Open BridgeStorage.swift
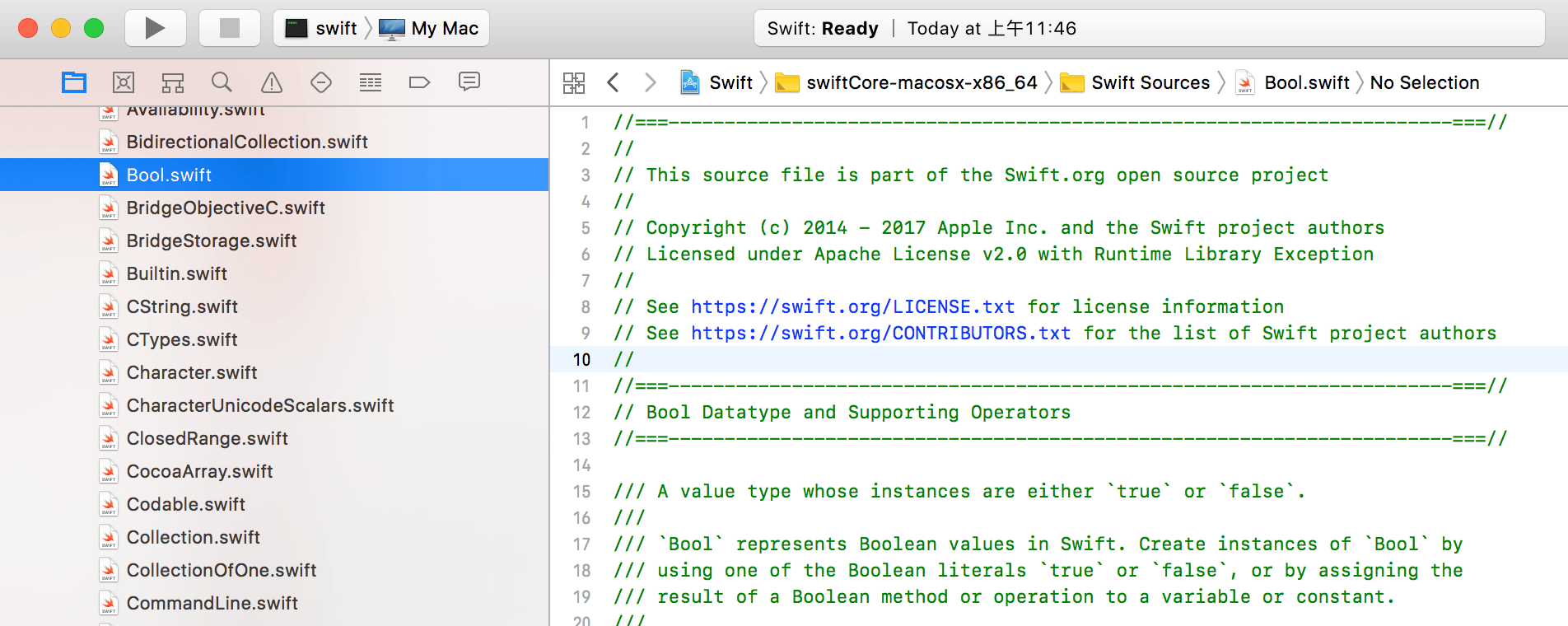This screenshot has width=1568, height=626. 274,241
